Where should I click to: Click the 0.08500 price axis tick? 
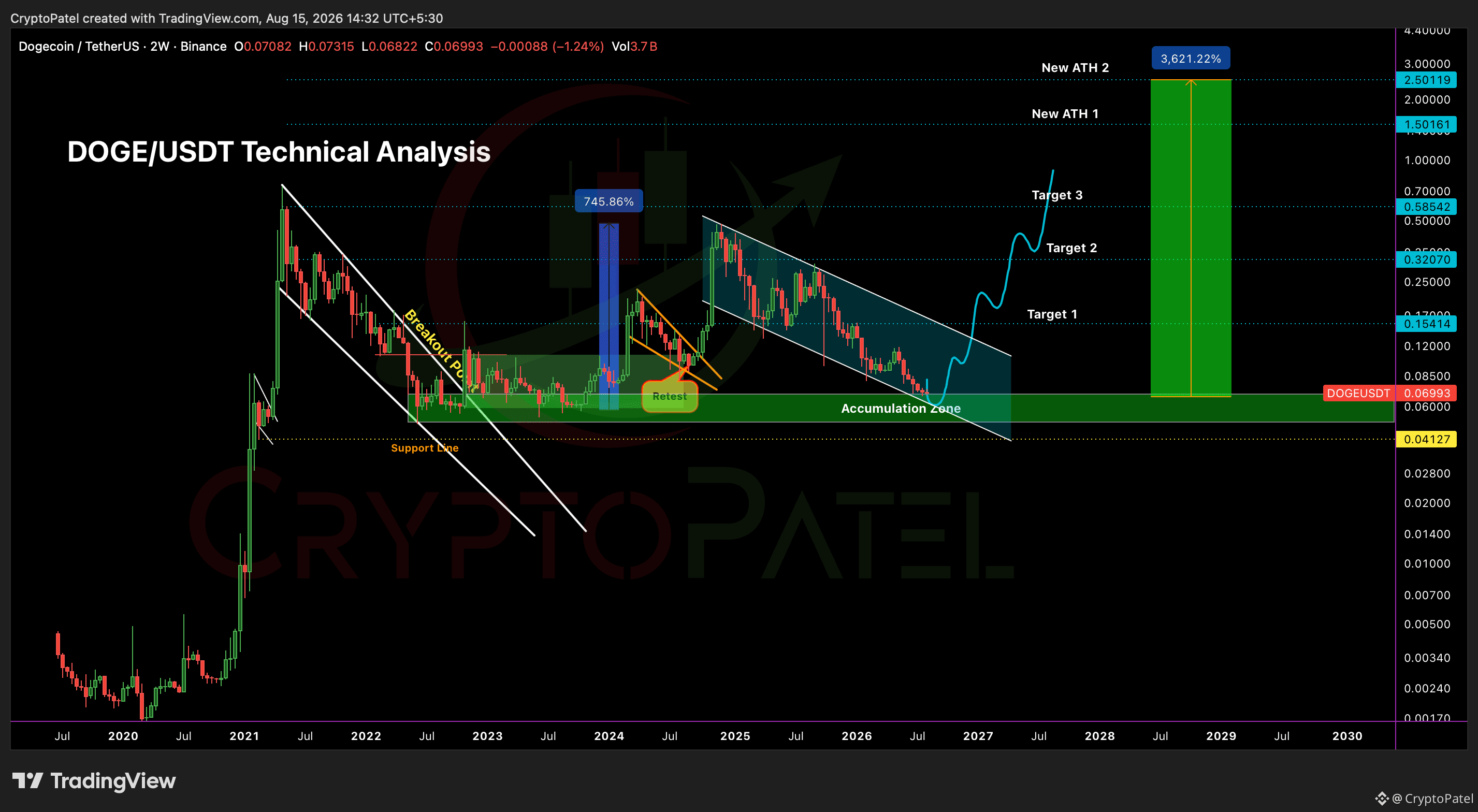(x=1427, y=376)
